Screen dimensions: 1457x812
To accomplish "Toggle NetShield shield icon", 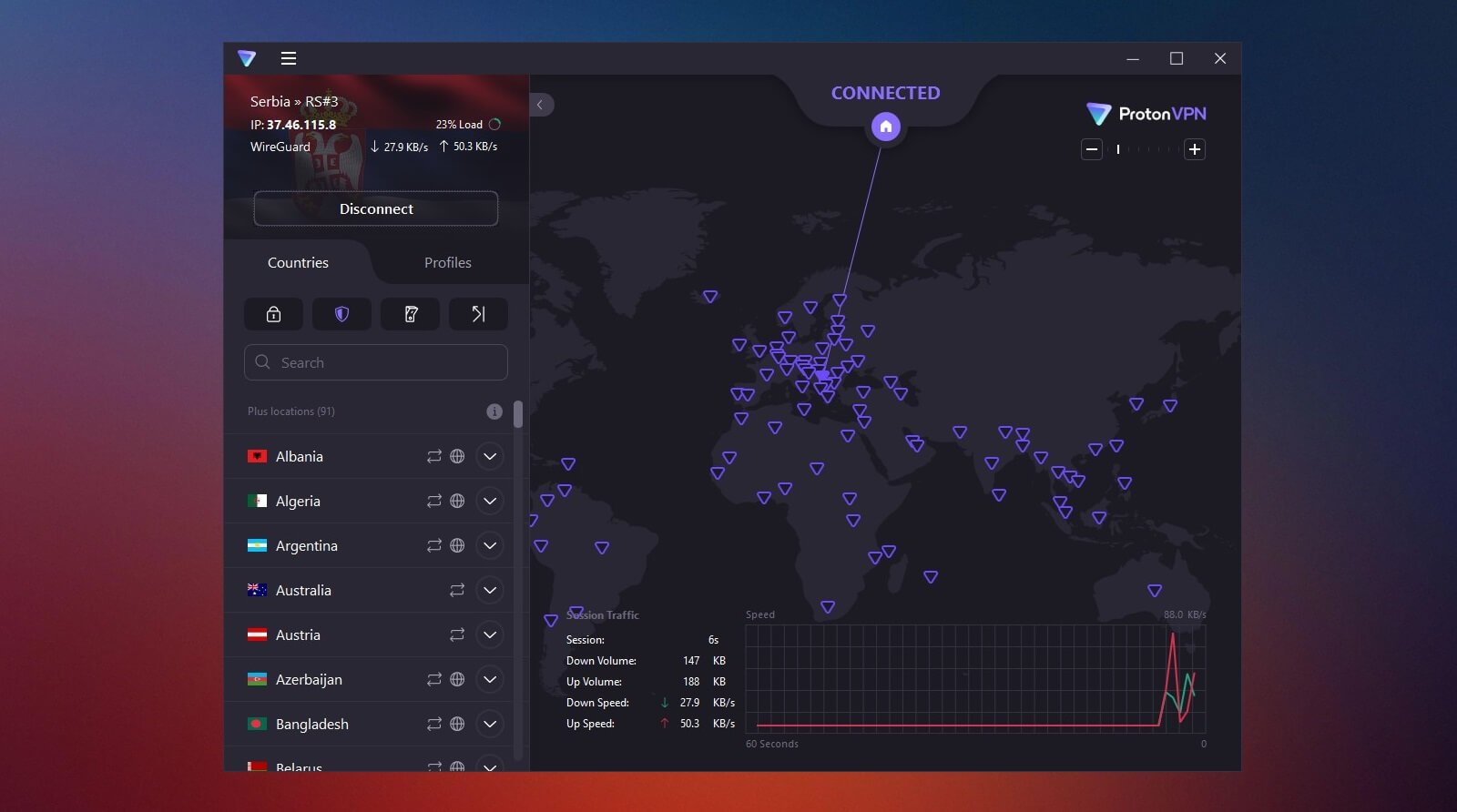I will 341,314.
